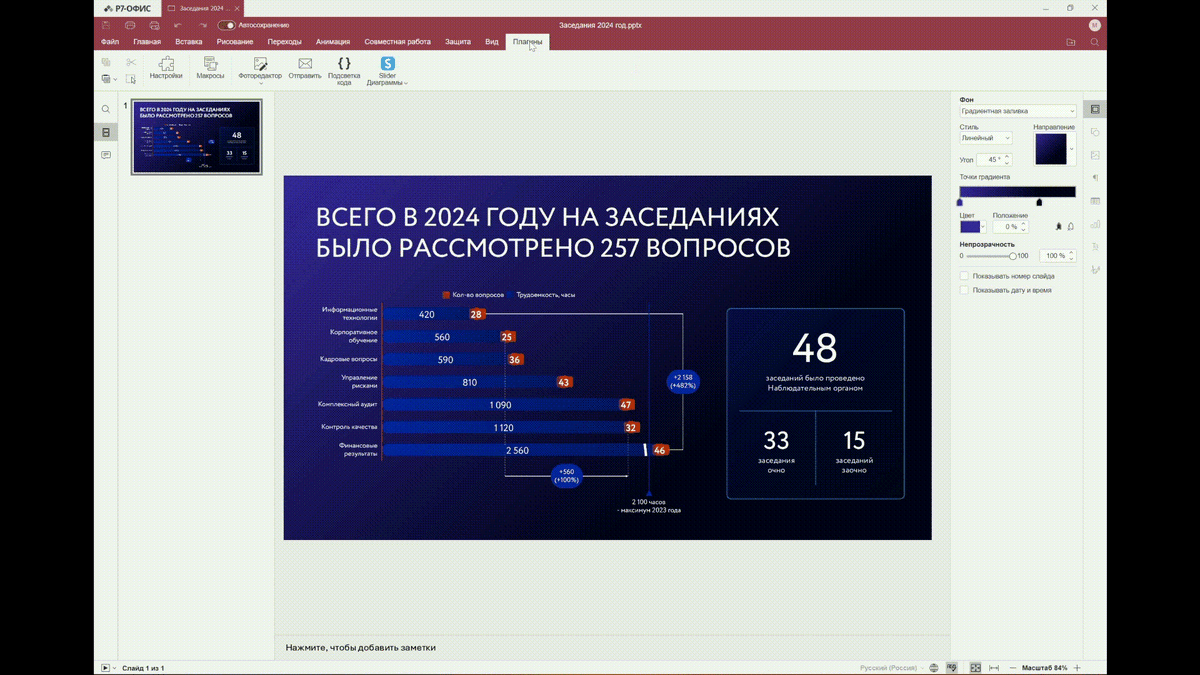Viewport: 1200px width, 675px height.
Task: Open paragraph settings in right sidebar
Action: tap(1095, 178)
